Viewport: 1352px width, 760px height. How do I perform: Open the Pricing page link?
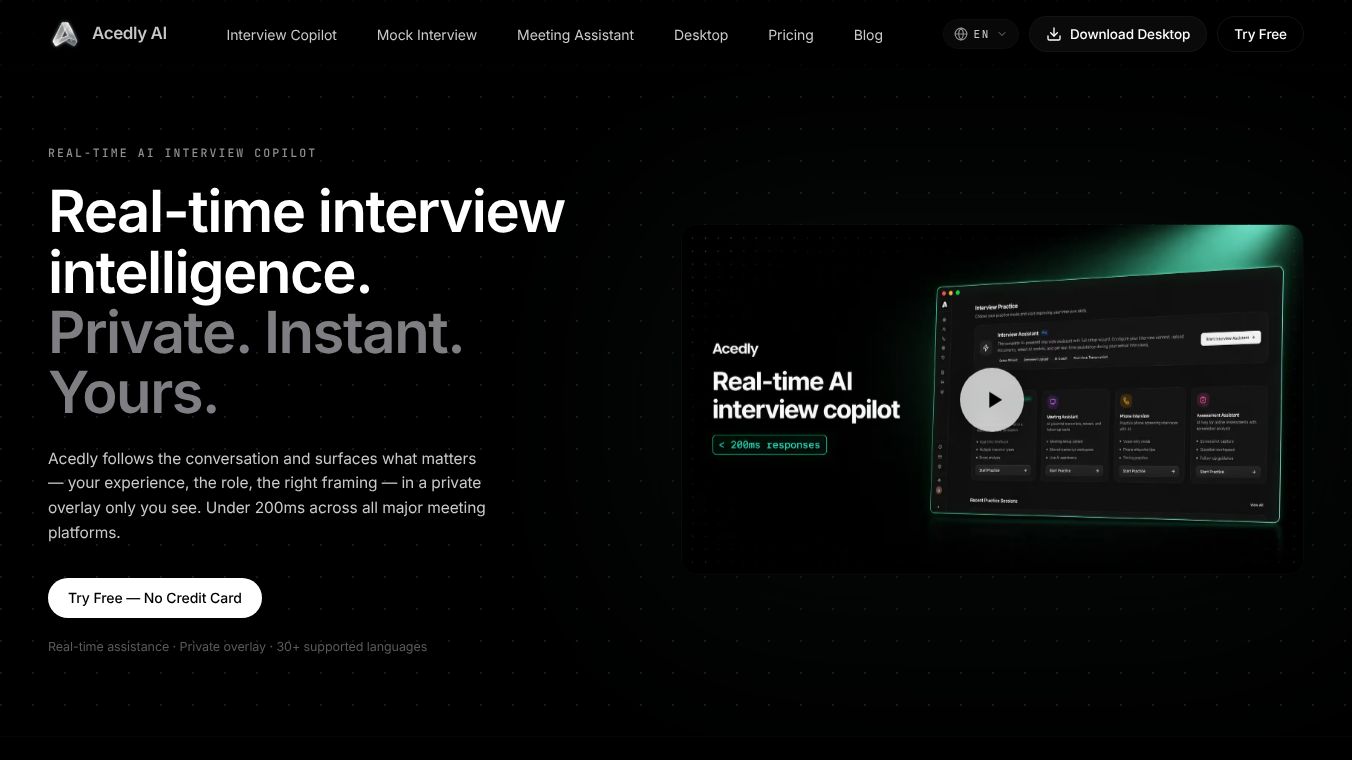pyautogui.click(x=791, y=35)
